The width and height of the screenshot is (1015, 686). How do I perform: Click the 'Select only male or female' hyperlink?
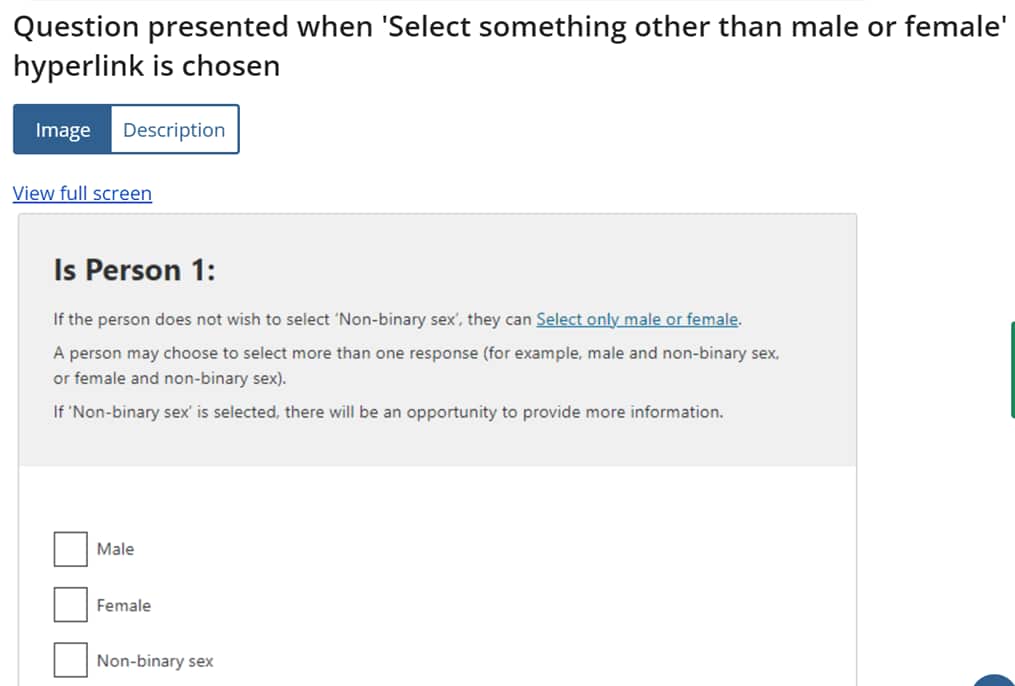point(638,319)
